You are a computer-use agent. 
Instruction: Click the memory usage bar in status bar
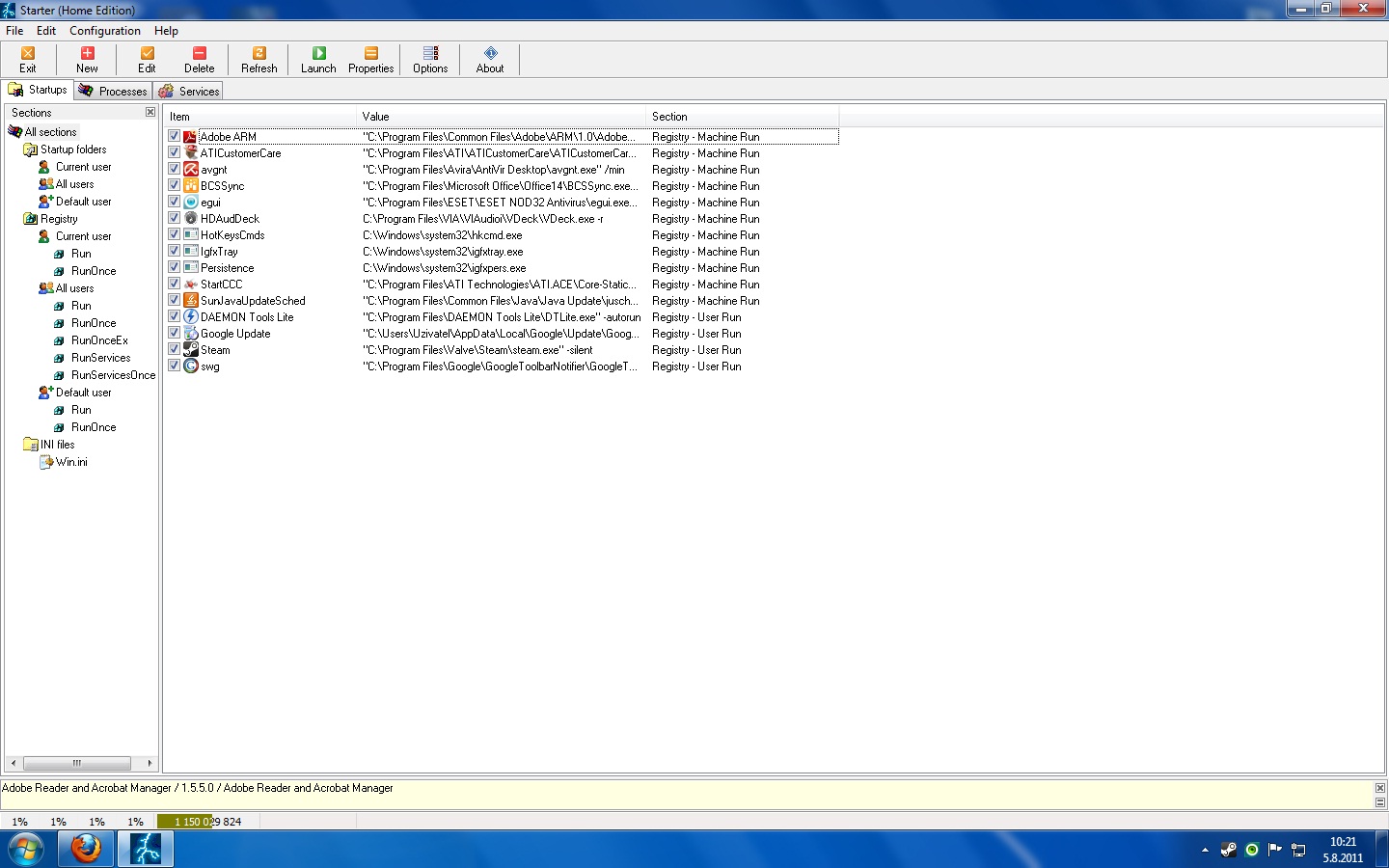tap(208, 822)
